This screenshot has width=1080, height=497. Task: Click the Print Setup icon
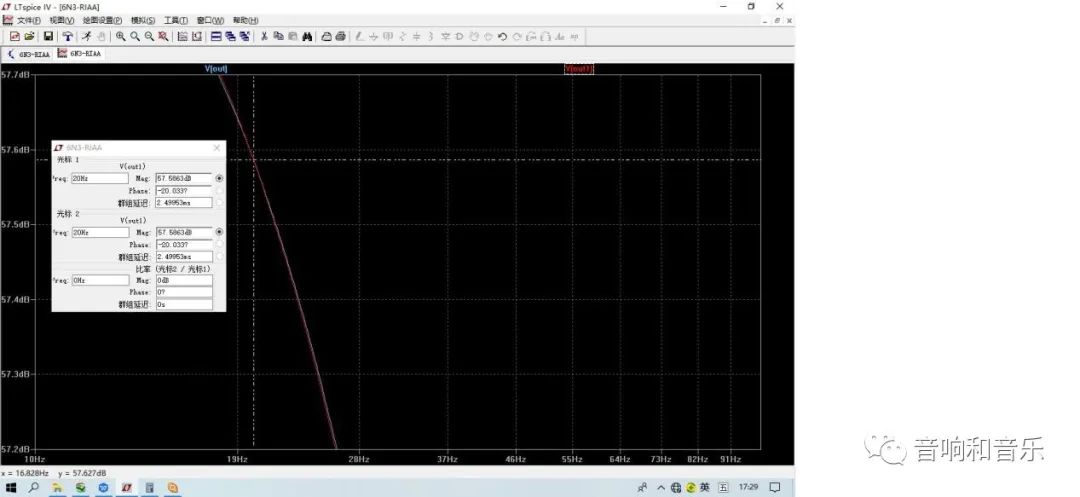tap(326, 36)
